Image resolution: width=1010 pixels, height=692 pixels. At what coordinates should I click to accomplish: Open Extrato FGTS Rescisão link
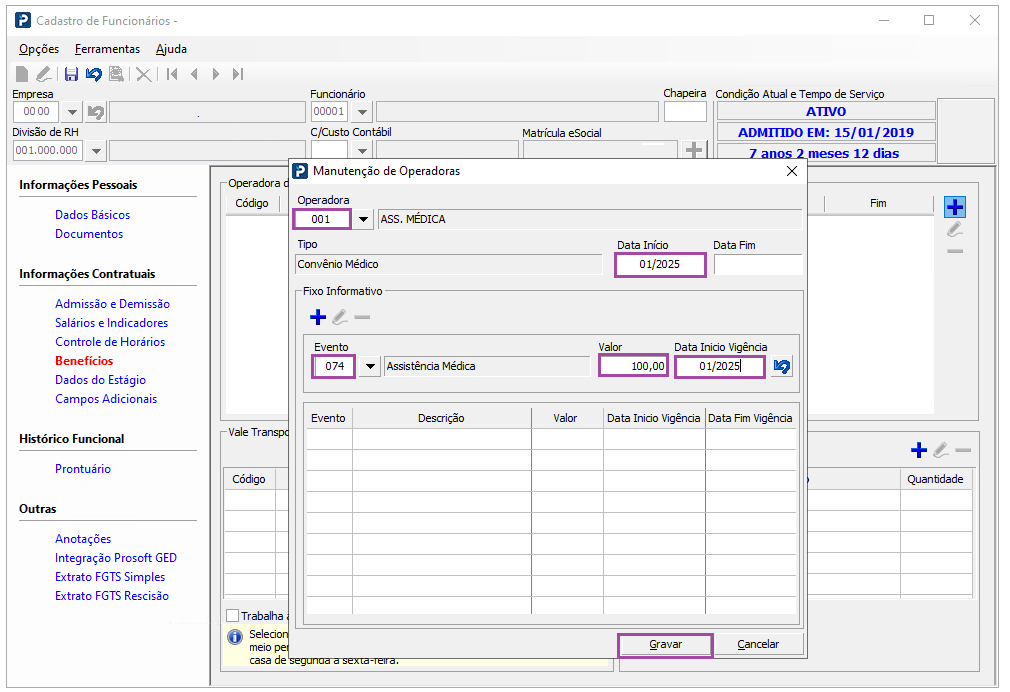click(112, 596)
